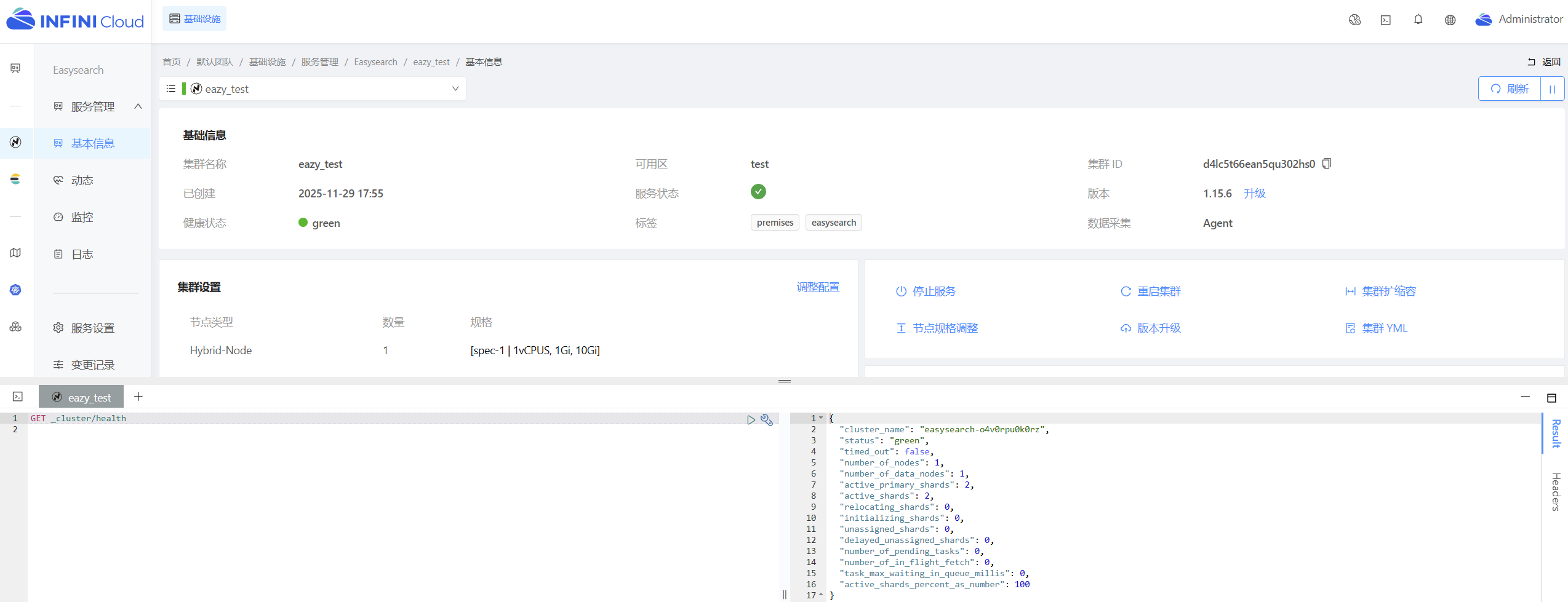The width and height of the screenshot is (1568, 602).
Task: Click the map icon in the left rail
Action: coord(16,253)
